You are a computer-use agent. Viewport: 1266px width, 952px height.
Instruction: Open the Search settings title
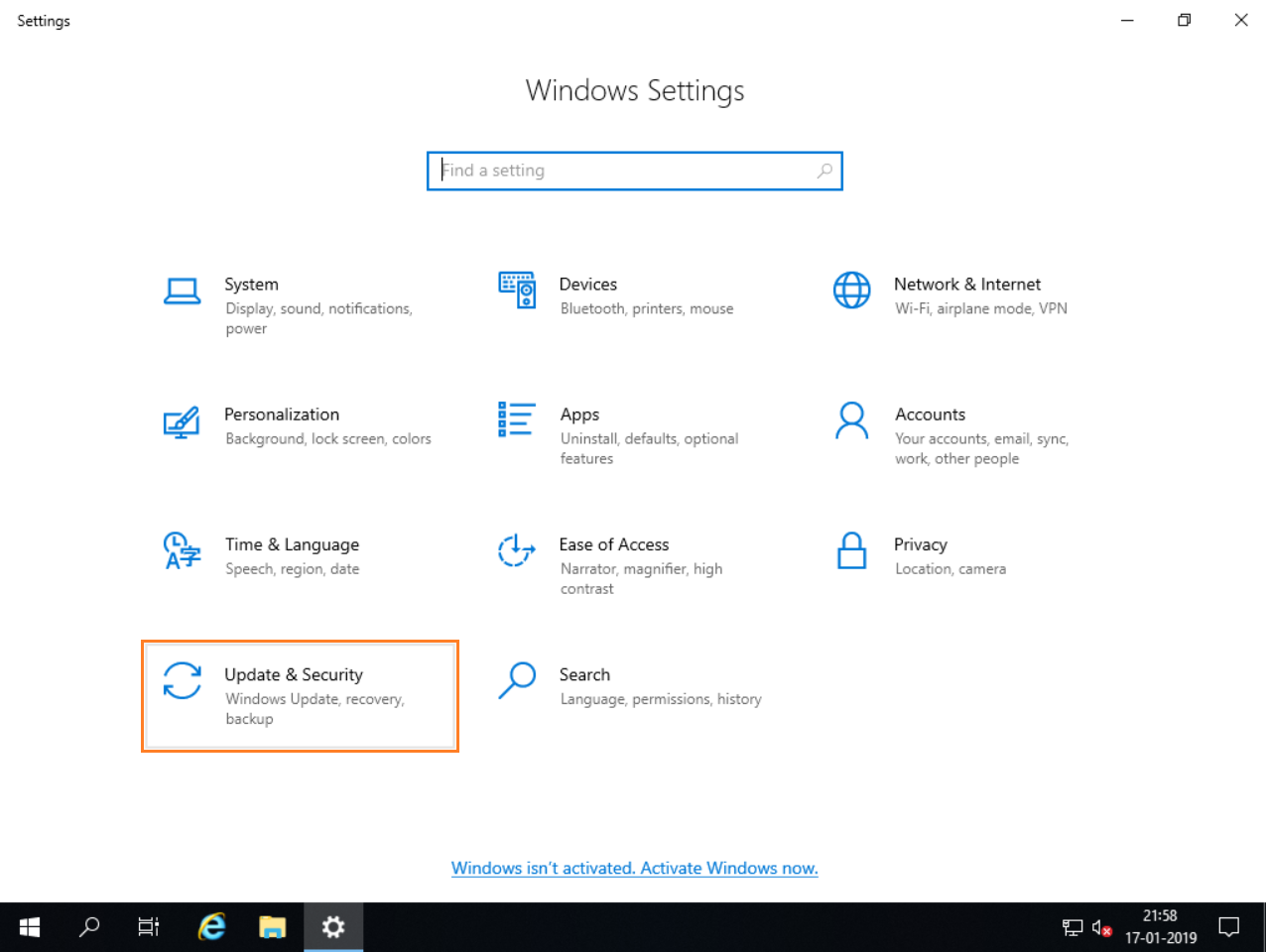(x=584, y=674)
